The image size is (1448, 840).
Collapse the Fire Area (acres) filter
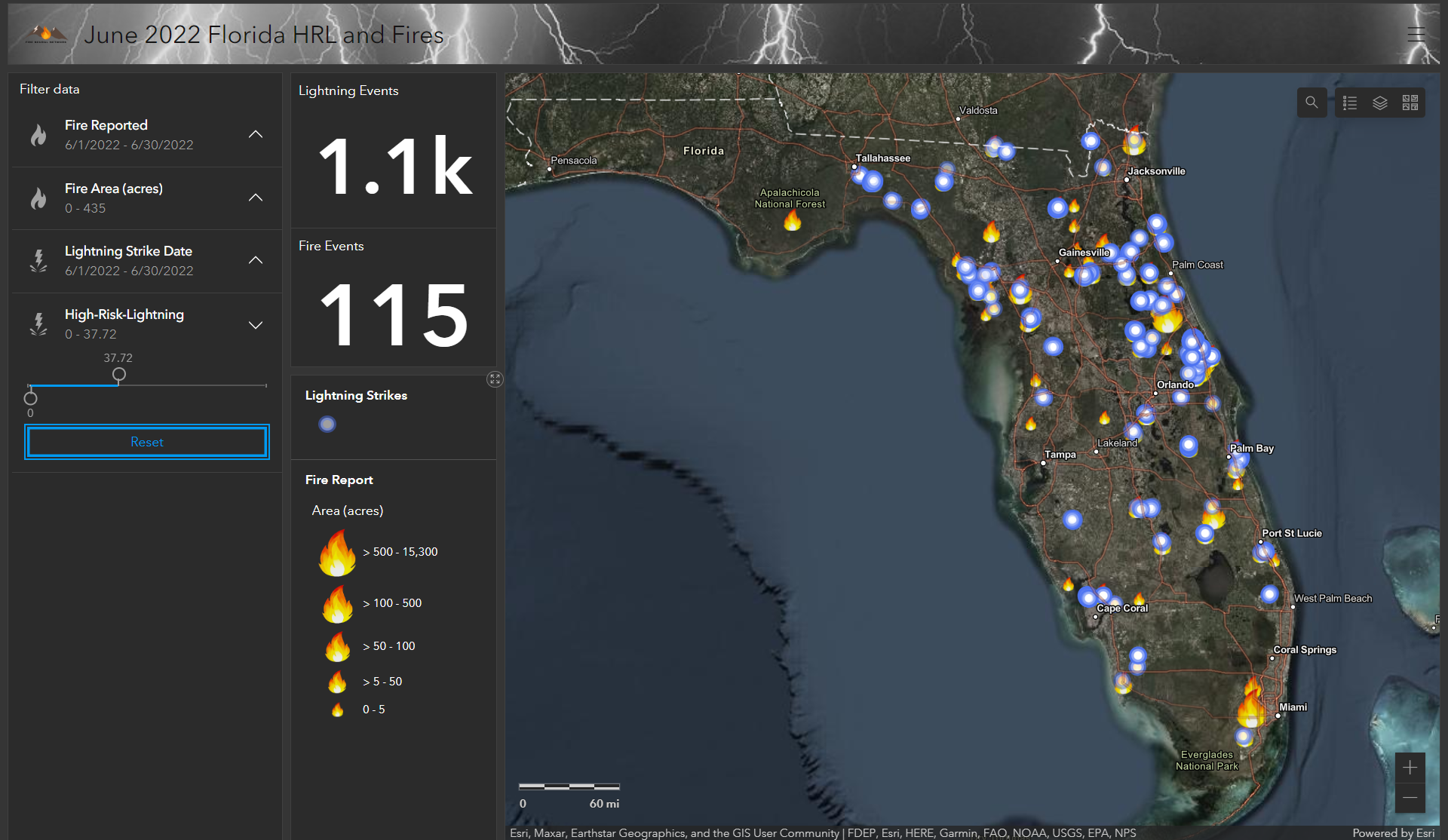pos(256,198)
